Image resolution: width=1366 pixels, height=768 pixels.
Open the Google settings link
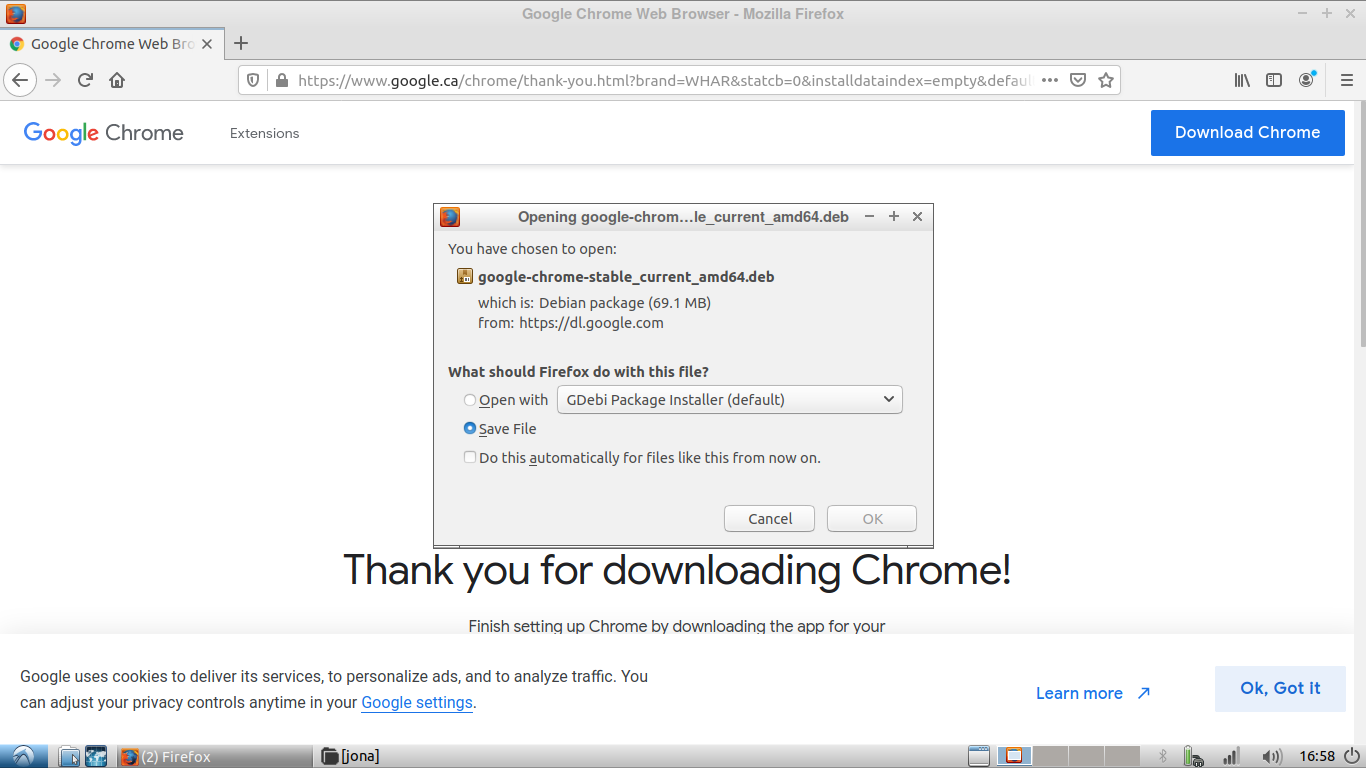pyautogui.click(x=417, y=702)
